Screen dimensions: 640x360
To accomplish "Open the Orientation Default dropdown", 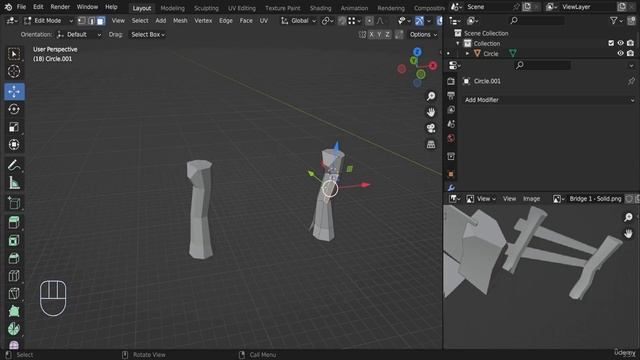I will [79, 35].
